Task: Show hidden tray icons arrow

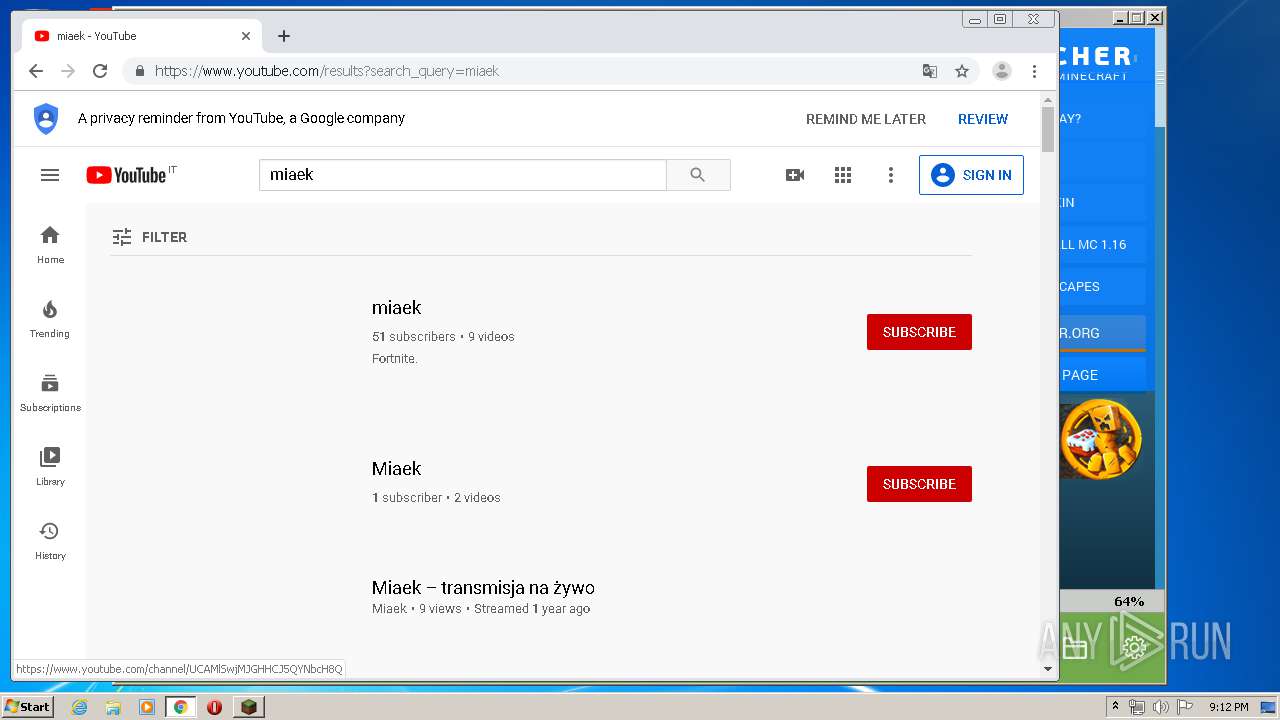Action: tap(1115, 707)
